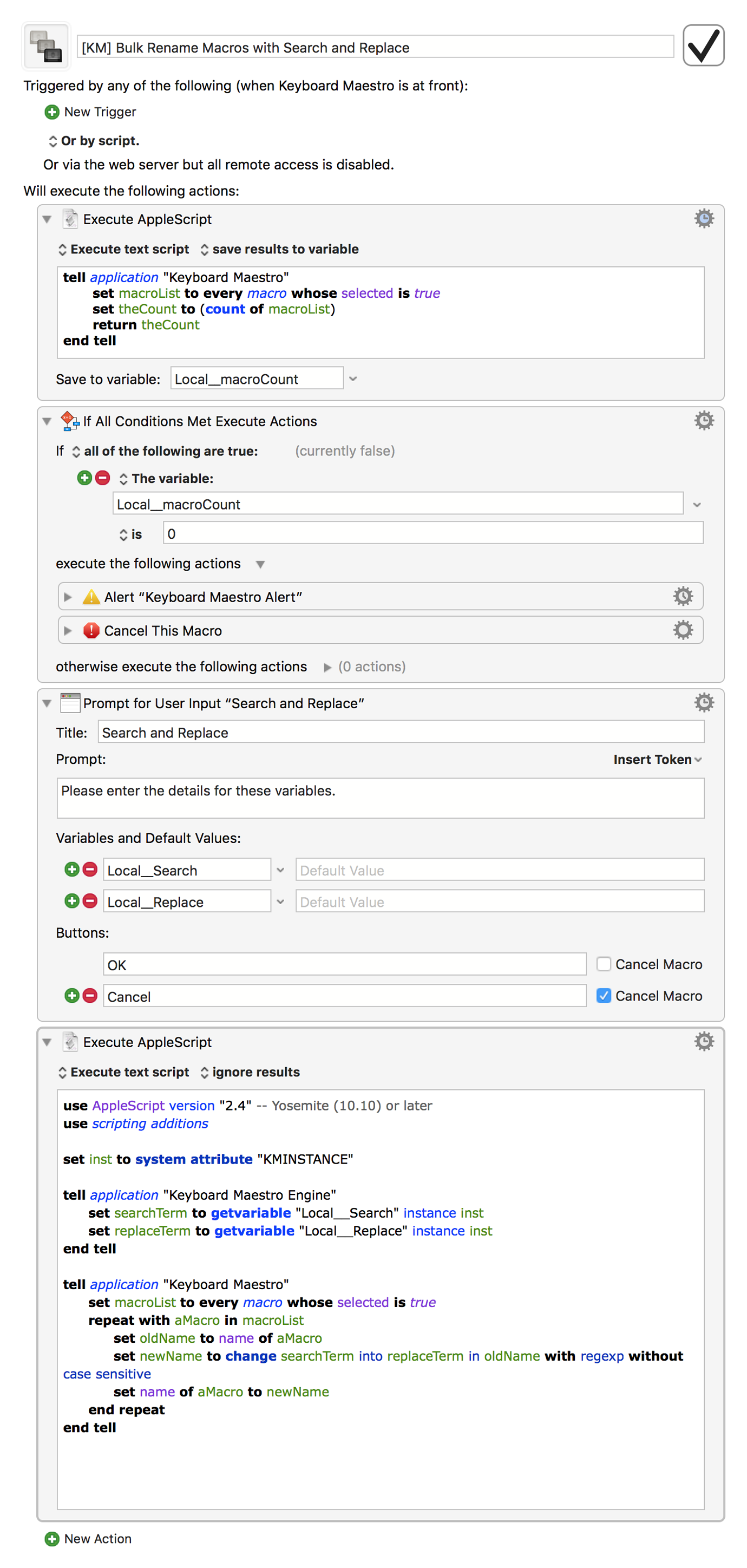Edit the OK button name field
This screenshot has width=747, height=1568.
pos(344,964)
